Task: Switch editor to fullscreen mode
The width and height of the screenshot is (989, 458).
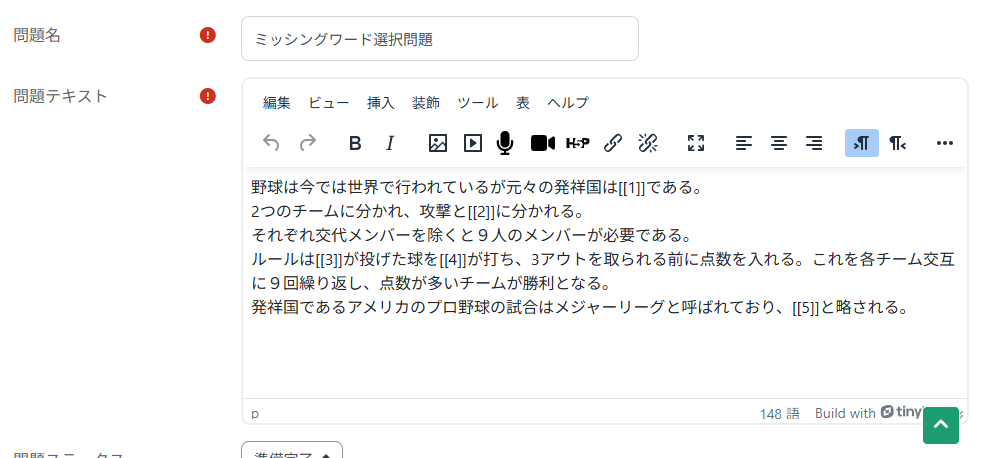Action: [x=696, y=143]
